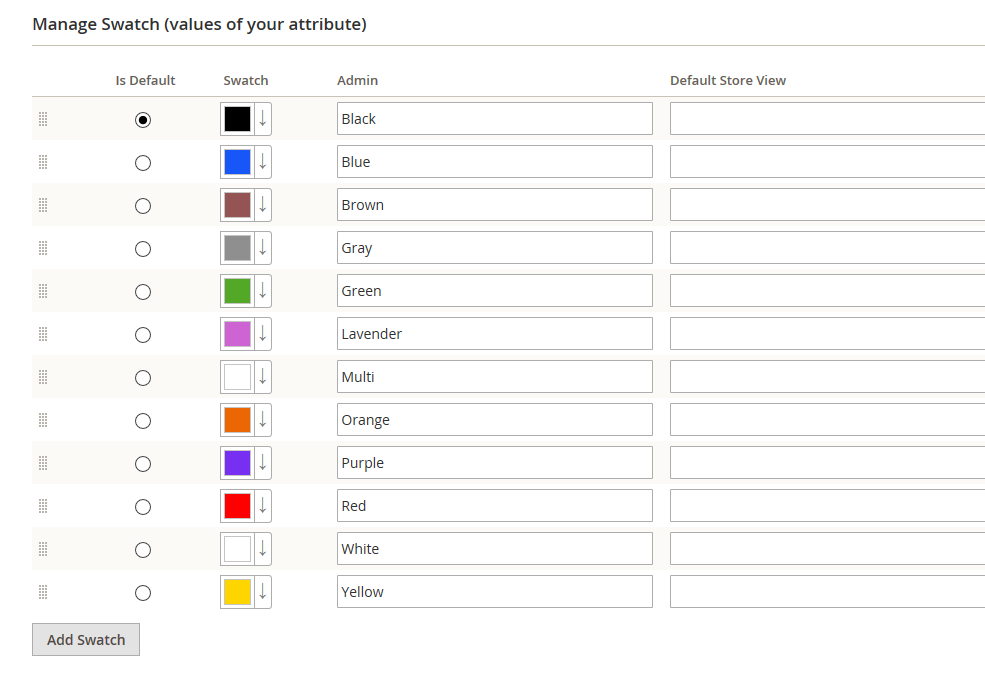Select the drag handle on the Gray row

click(43, 248)
